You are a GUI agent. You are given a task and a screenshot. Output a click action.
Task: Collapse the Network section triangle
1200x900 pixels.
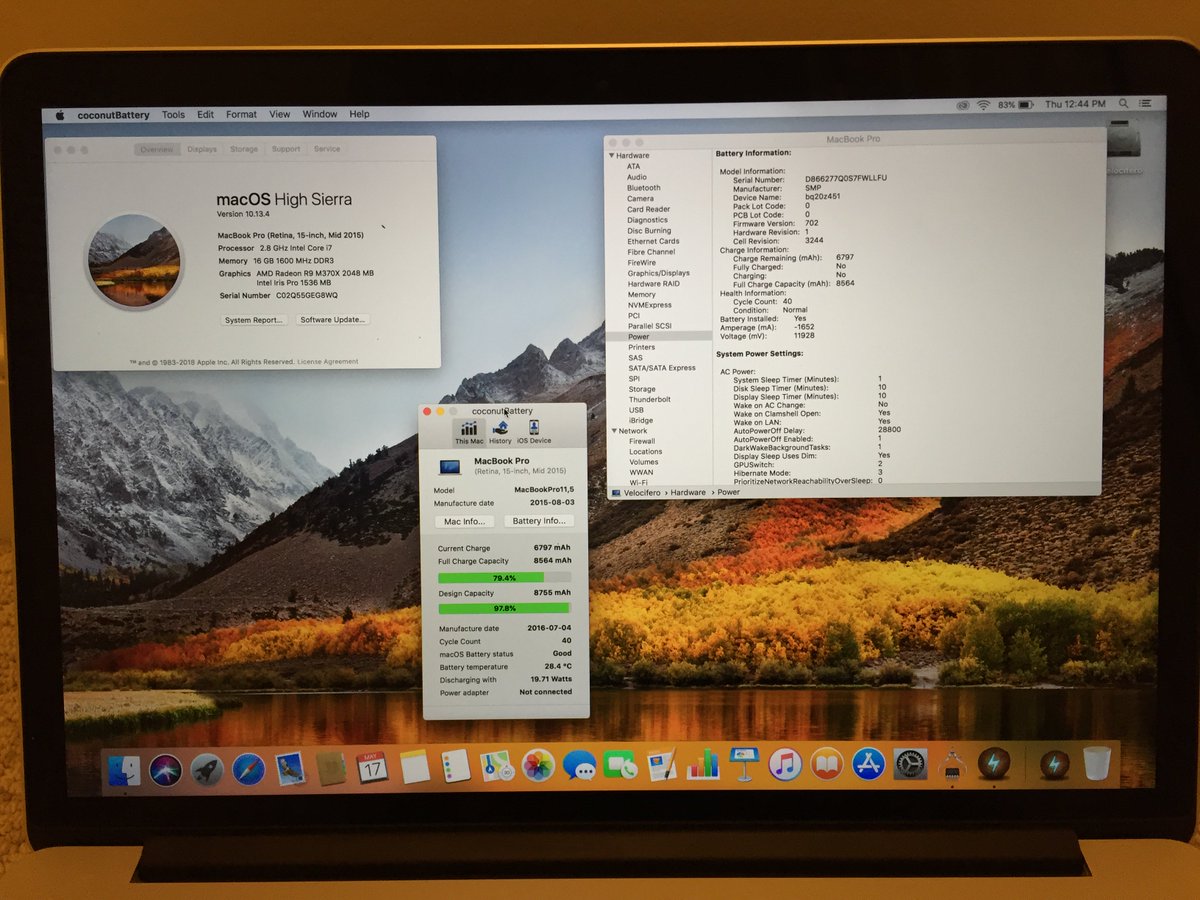[x=612, y=431]
